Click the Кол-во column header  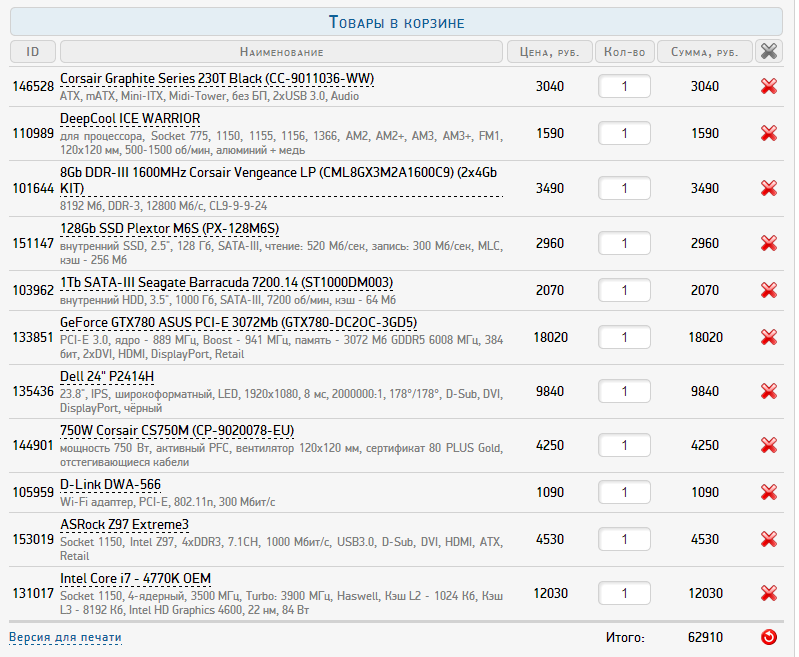(625, 51)
